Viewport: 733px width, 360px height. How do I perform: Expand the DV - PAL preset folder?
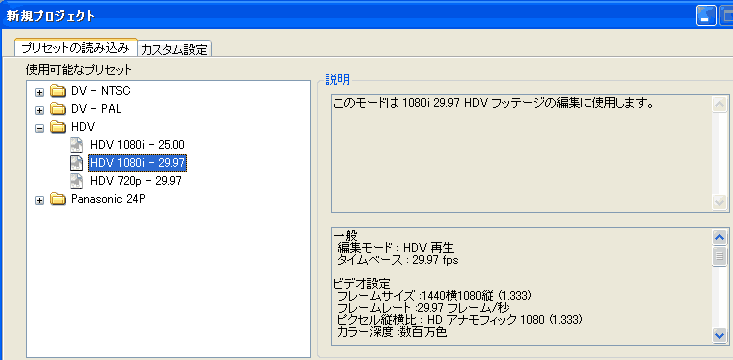[x=40, y=110]
